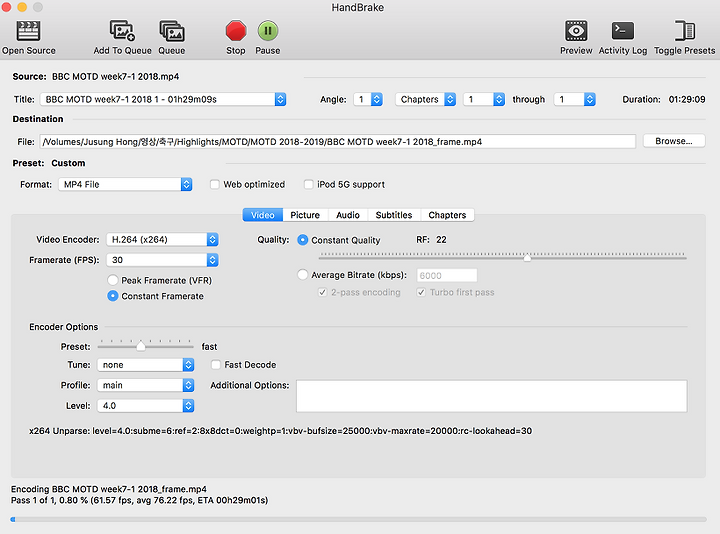720x534 pixels.
Task: Open the Title dropdown
Action: coord(163,100)
